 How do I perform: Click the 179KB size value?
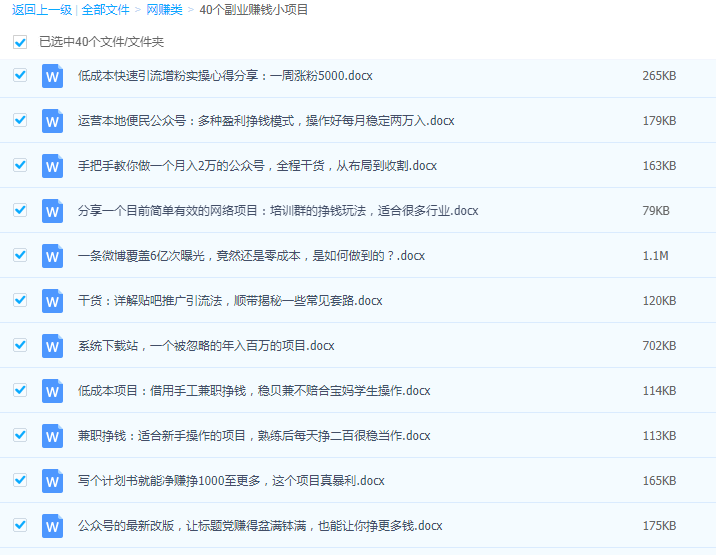pos(659,121)
